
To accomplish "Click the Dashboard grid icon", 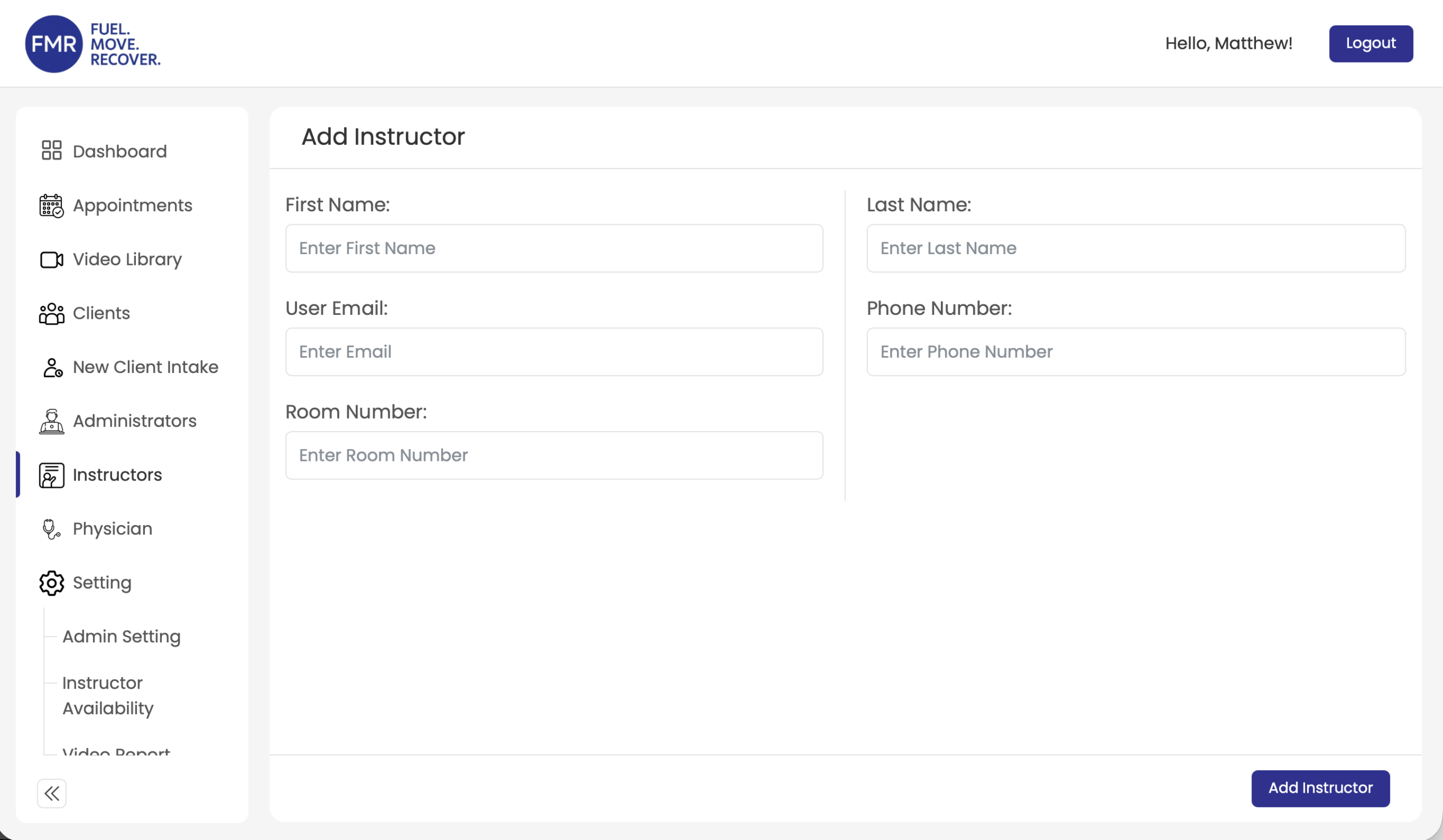I will (51, 150).
